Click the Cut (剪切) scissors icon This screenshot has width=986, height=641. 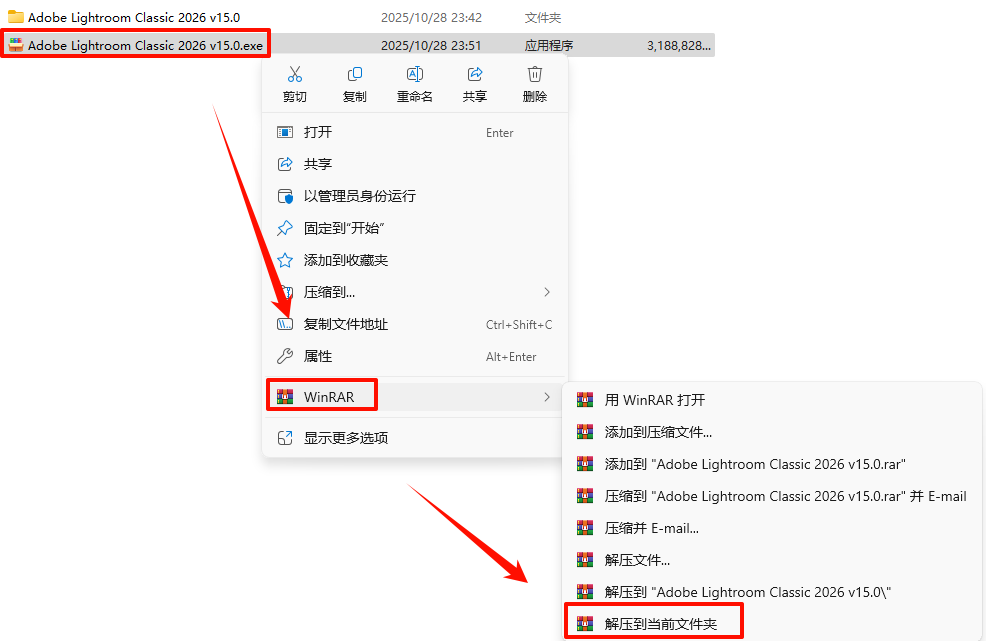click(294, 74)
